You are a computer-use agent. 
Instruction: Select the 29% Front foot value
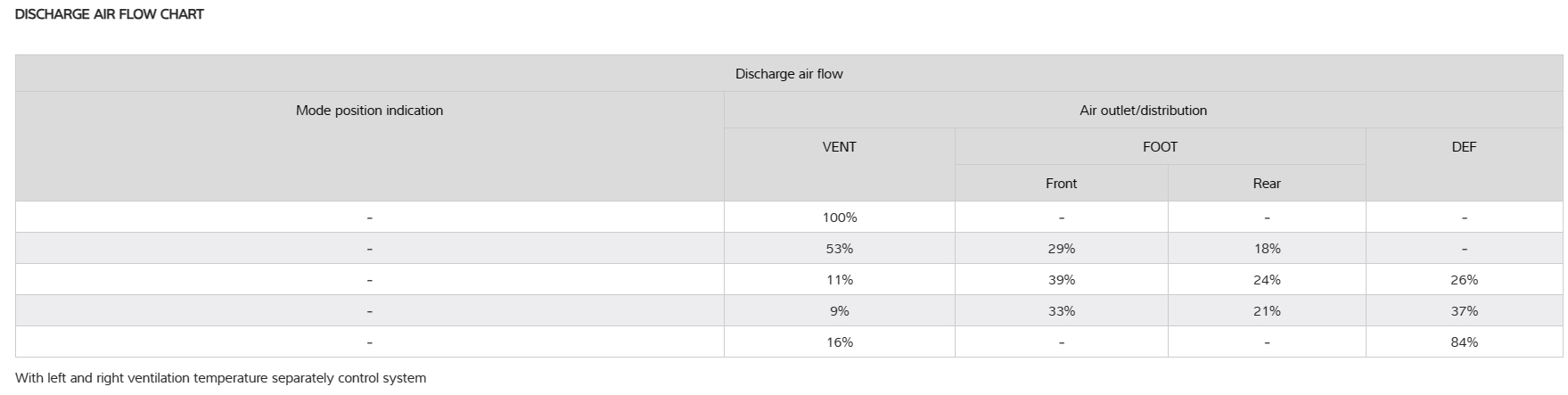coord(1061,249)
